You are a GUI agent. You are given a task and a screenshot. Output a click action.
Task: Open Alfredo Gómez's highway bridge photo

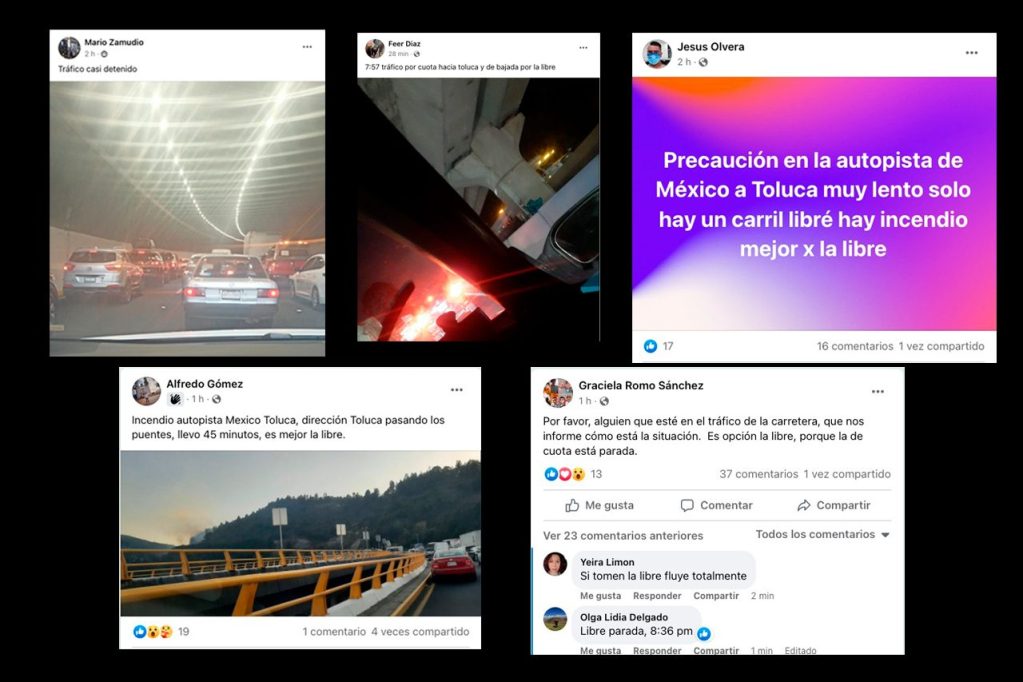click(x=300, y=533)
